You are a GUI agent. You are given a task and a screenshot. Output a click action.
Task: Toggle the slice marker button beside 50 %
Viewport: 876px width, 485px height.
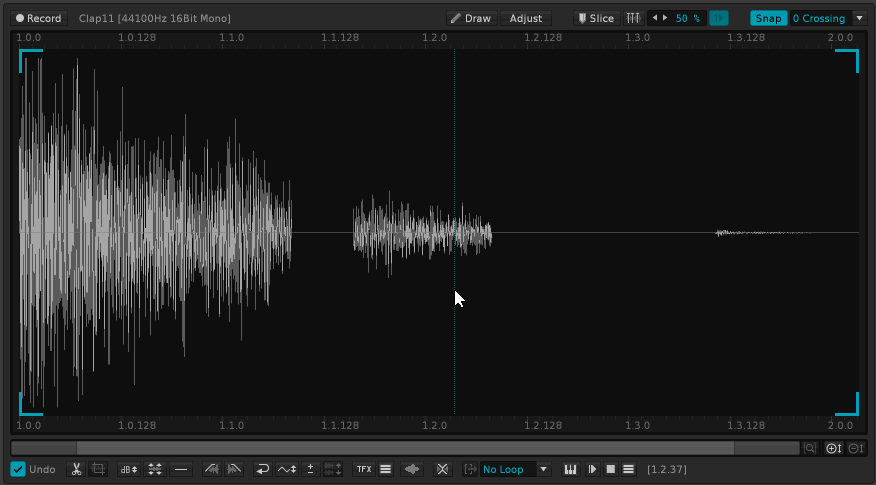coord(718,18)
